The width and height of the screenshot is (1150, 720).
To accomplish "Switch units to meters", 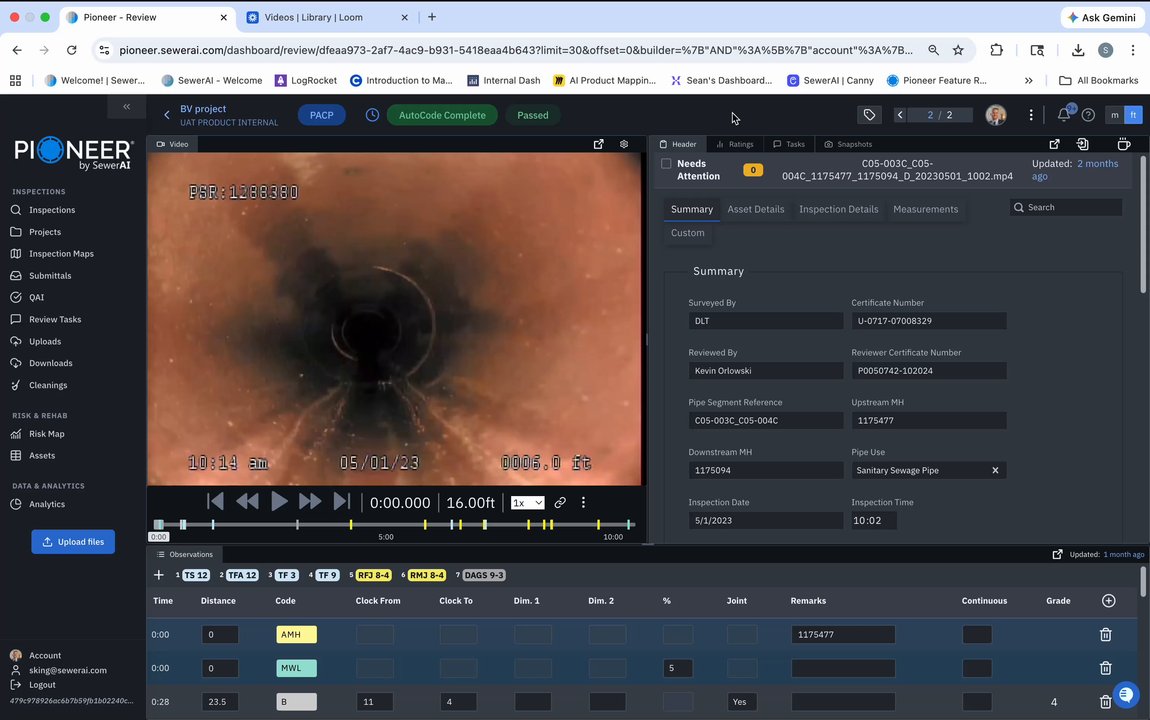I will pos(1114,115).
